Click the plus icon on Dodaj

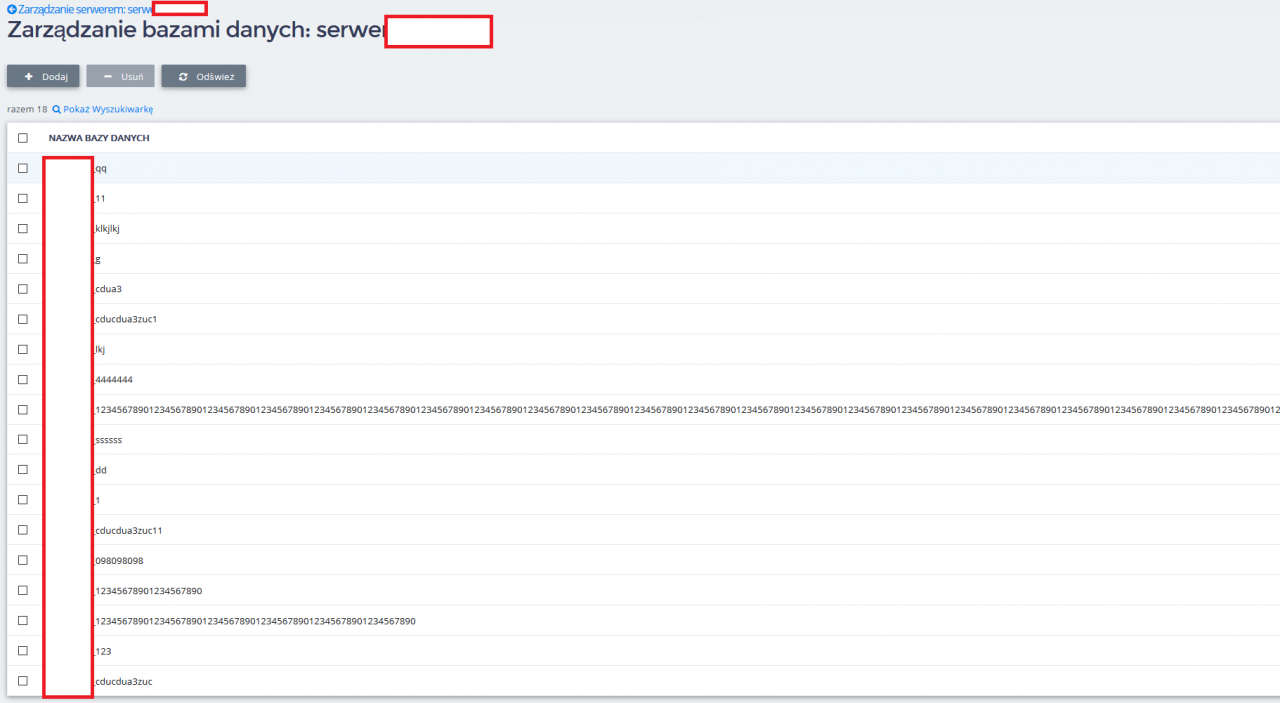(29, 76)
